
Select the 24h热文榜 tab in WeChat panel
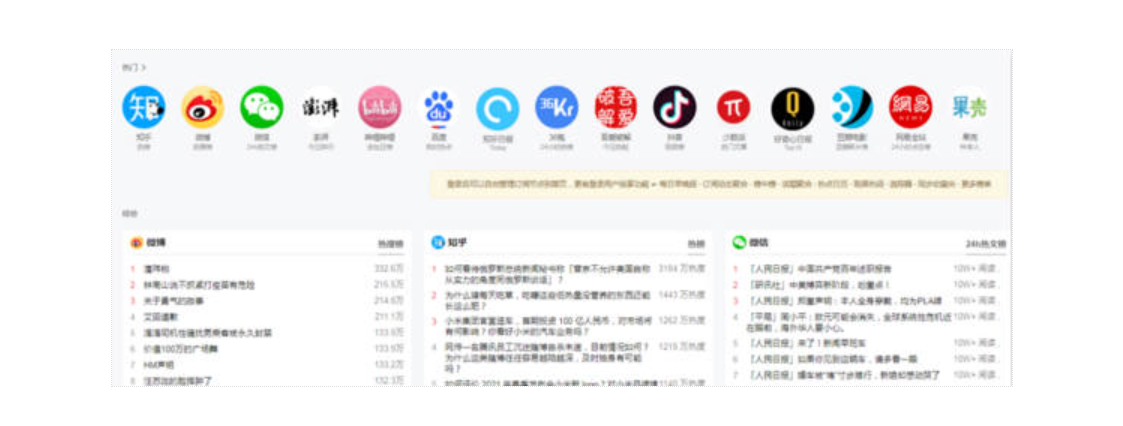coord(985,244)
